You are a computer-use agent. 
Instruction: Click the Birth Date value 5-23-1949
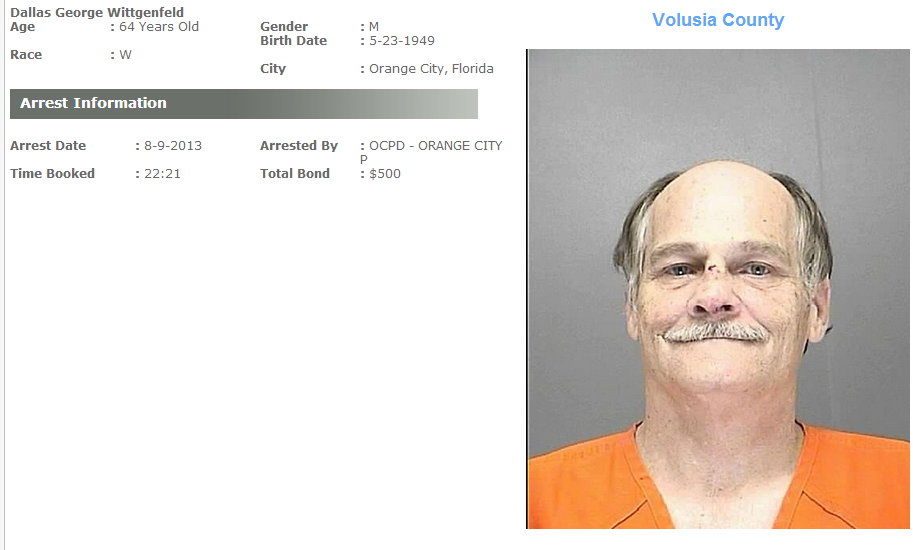[x=402, y=41]
